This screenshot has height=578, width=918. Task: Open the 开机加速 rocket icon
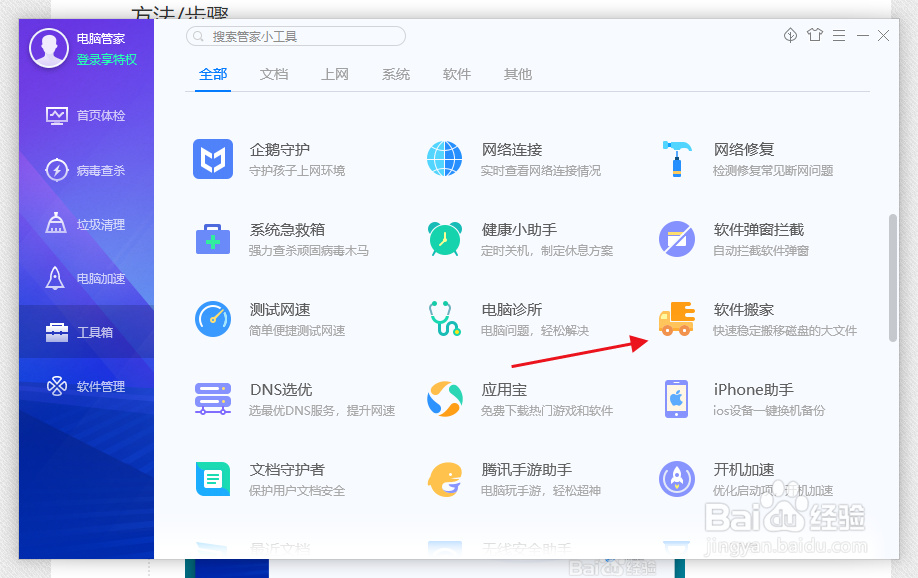pyautogui.click(x=677, y=479)
